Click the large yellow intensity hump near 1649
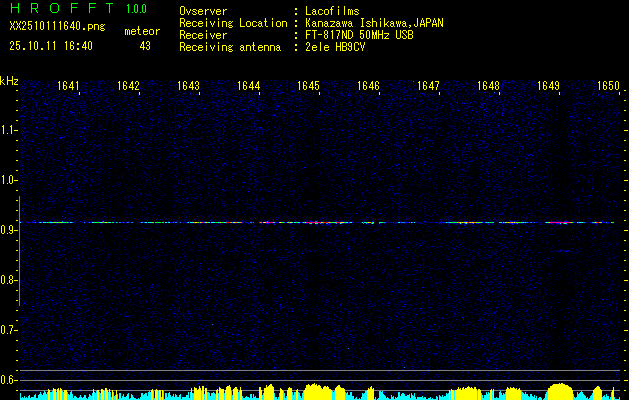This screenshot has width=629, height=400. tap(560, 390)
